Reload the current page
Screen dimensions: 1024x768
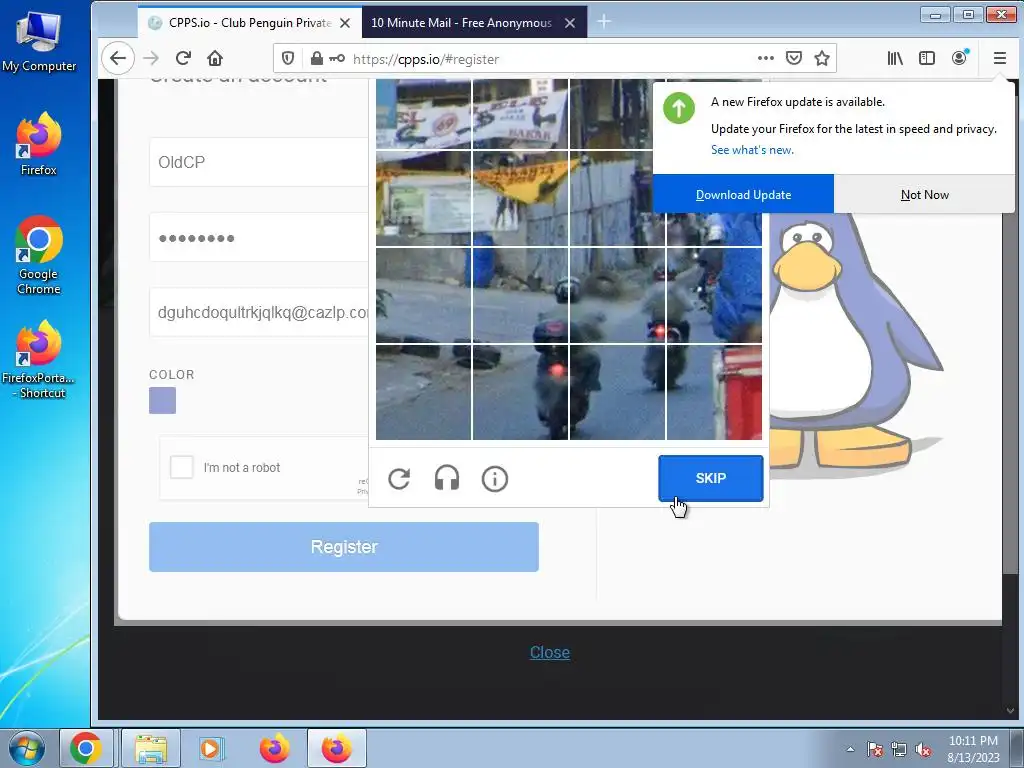(x=183, y=59)
